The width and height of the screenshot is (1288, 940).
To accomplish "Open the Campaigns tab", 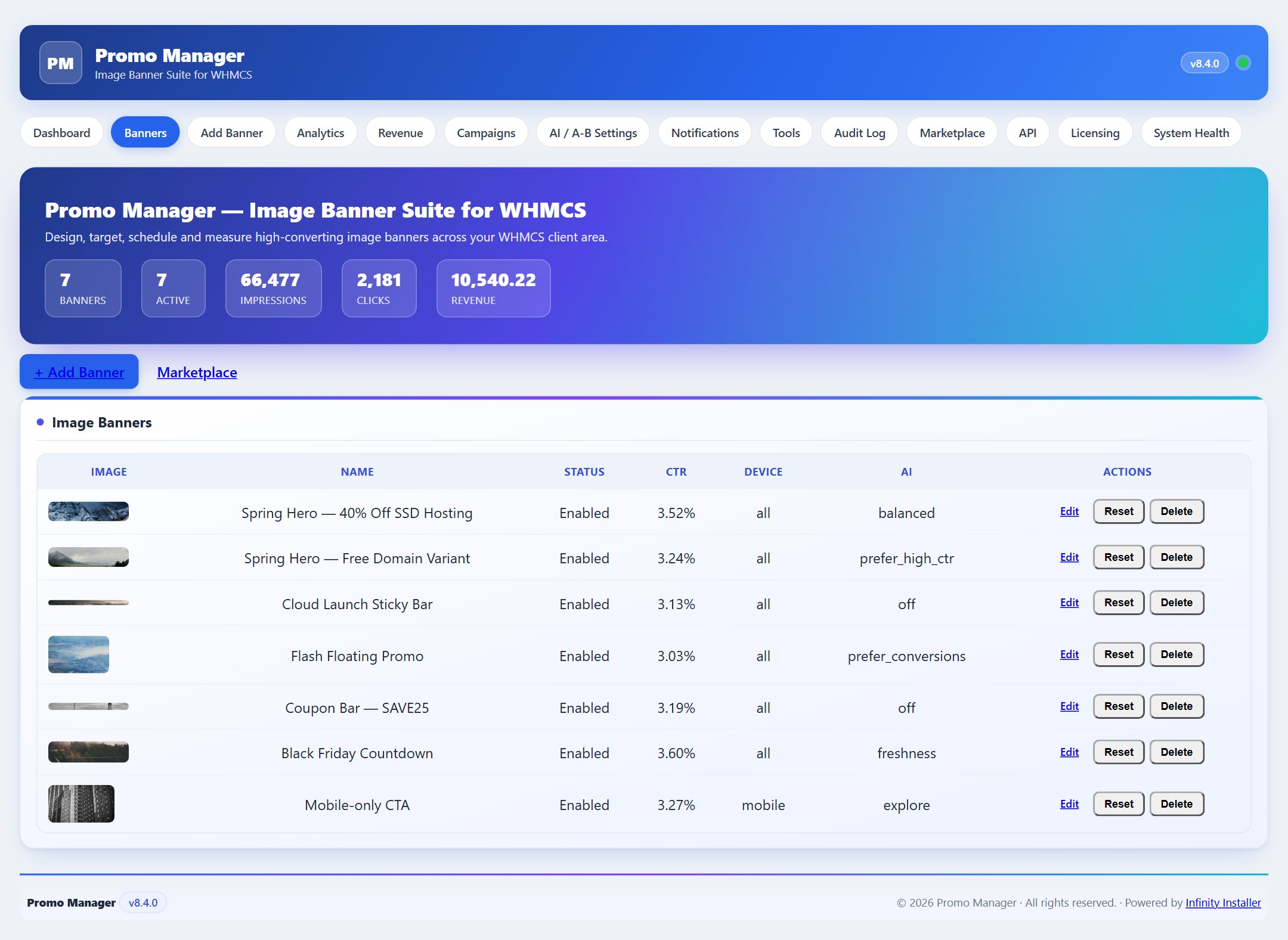I will click(486, 132).
